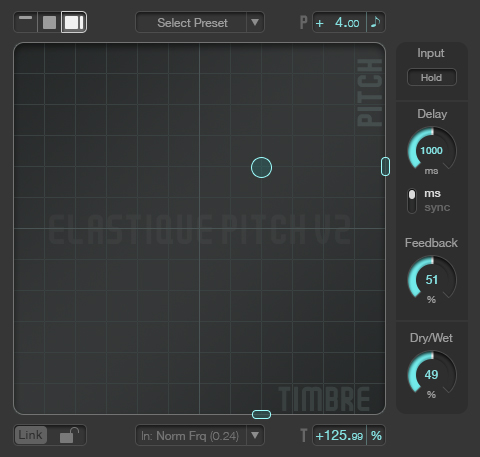Select the full view with side panel icon

74,22
